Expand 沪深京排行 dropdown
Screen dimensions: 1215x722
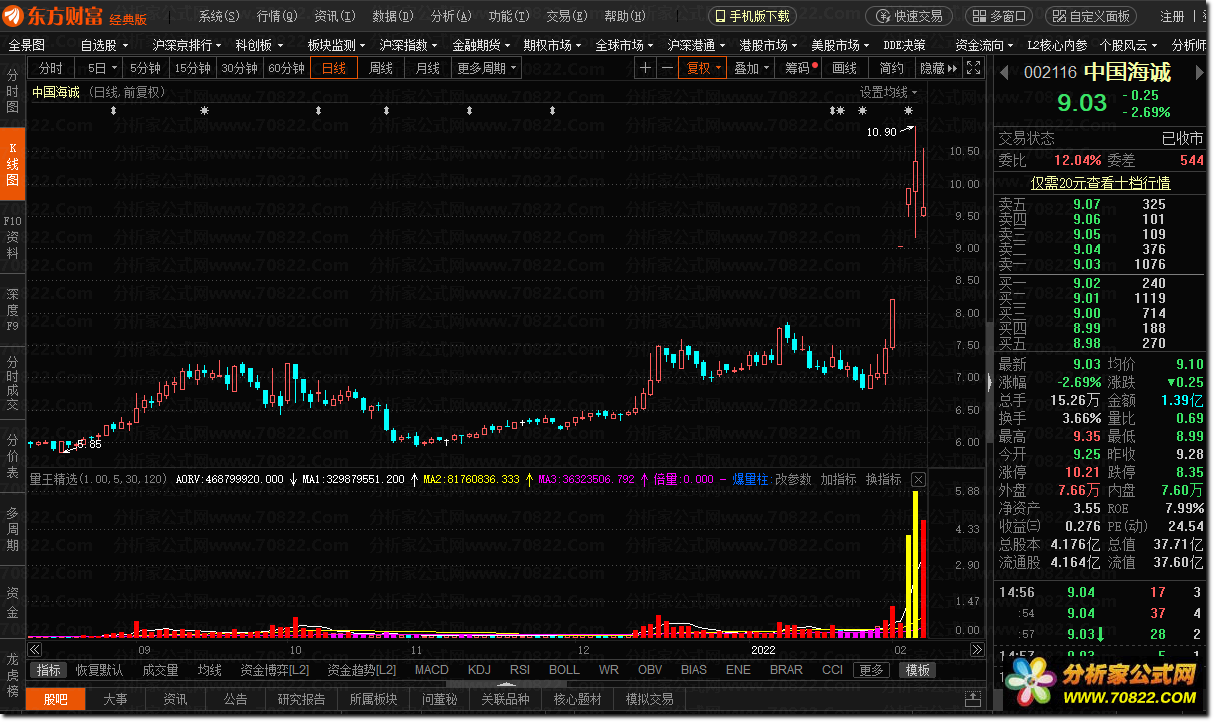(187, 45)
